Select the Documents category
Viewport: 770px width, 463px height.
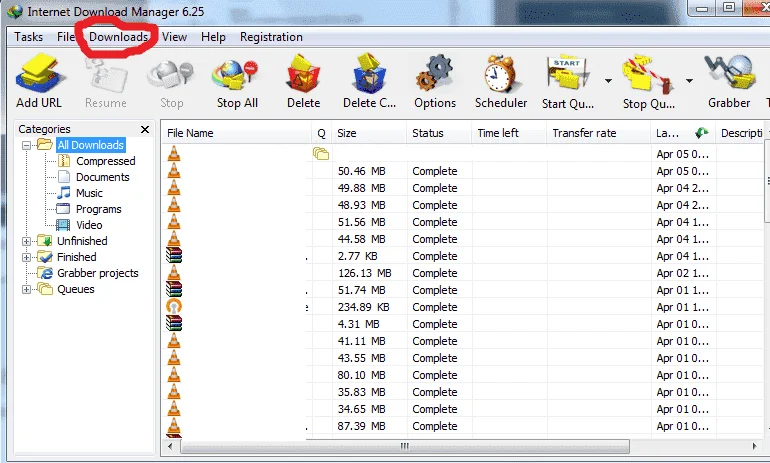(102, 177)
